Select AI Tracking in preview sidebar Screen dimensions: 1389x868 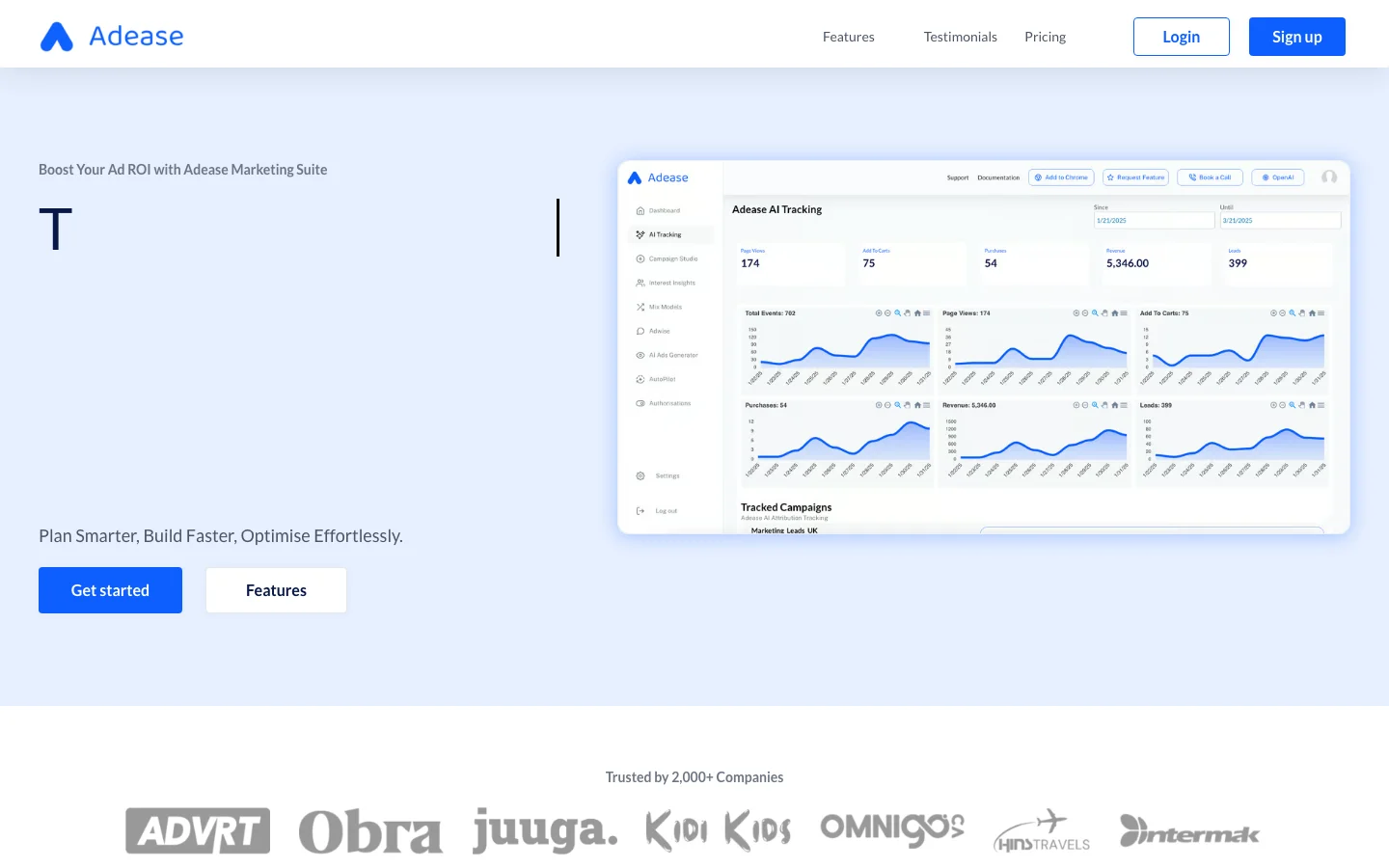click(670, 234)
